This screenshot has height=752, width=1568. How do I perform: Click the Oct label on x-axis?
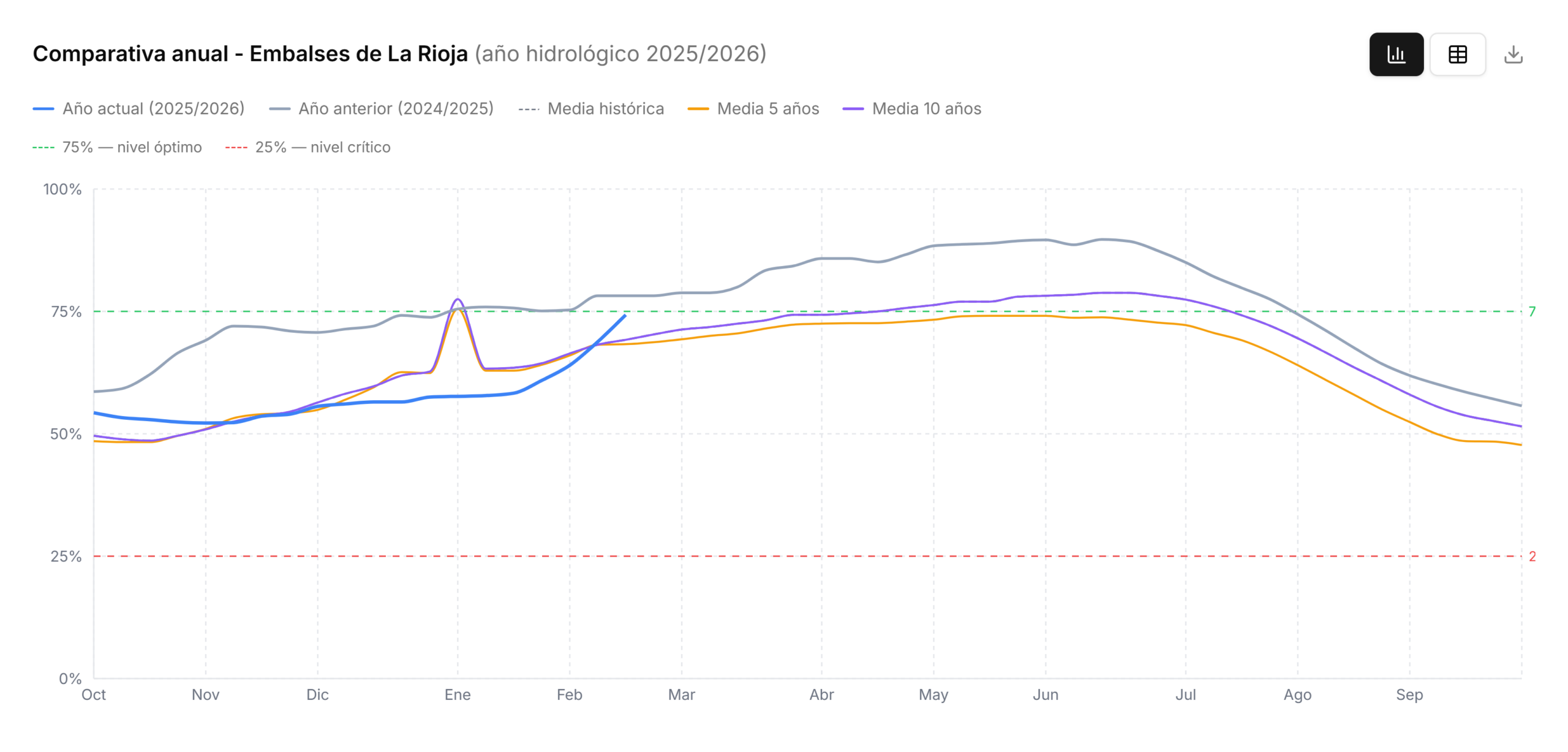(x=94, y=694)
